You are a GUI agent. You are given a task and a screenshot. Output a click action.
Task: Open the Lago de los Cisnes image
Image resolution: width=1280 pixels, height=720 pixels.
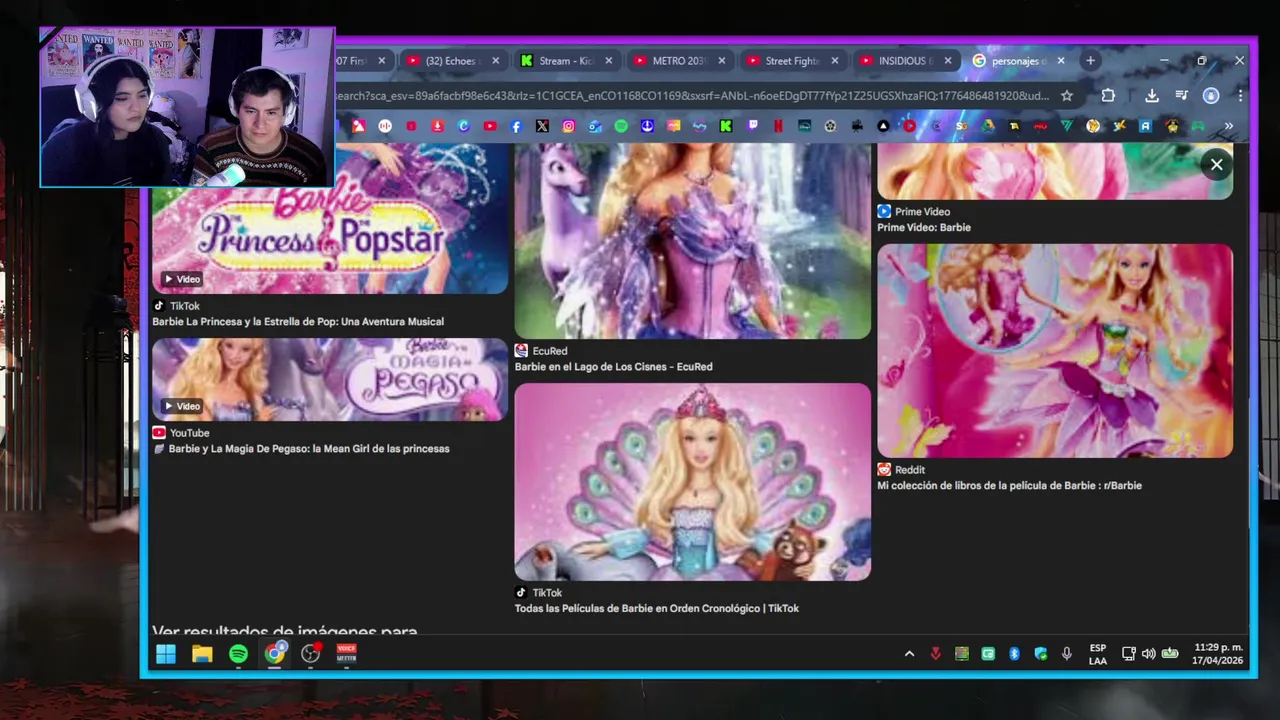[x=692, y=240]
